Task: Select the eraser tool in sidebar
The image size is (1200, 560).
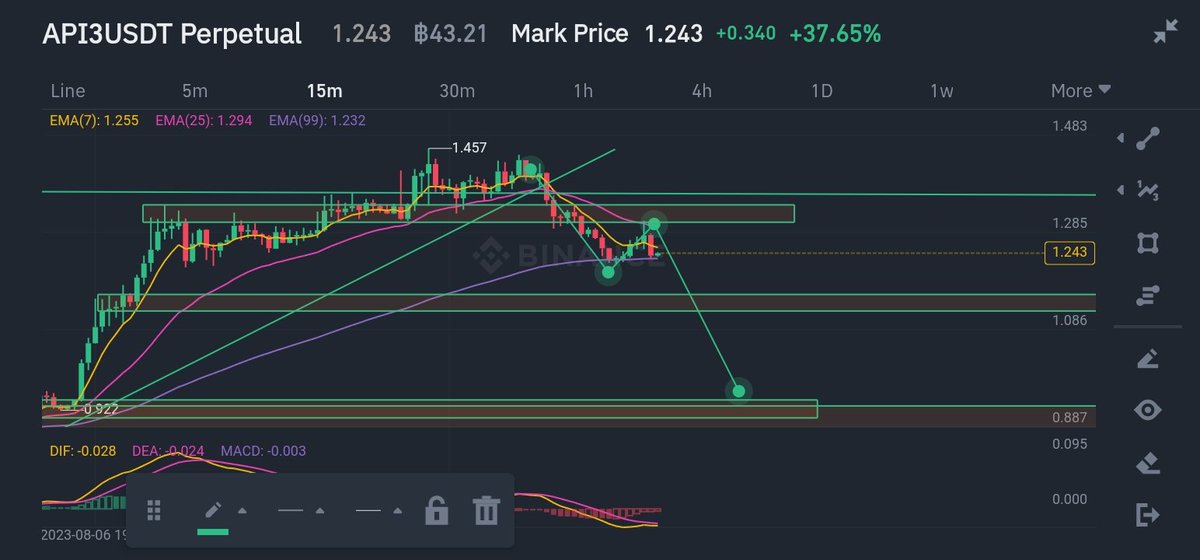Action: 1148,463
